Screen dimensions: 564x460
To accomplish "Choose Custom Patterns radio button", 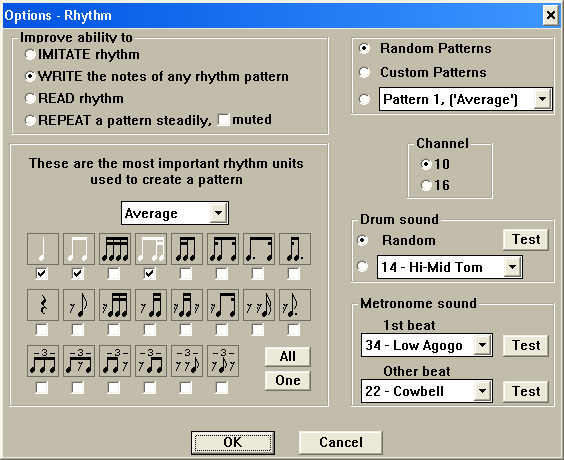I will tap(364, 72).
